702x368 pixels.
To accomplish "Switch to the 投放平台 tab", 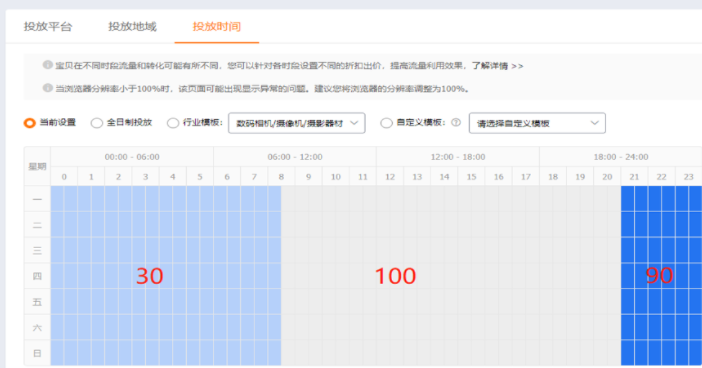I will coord(48,26).
